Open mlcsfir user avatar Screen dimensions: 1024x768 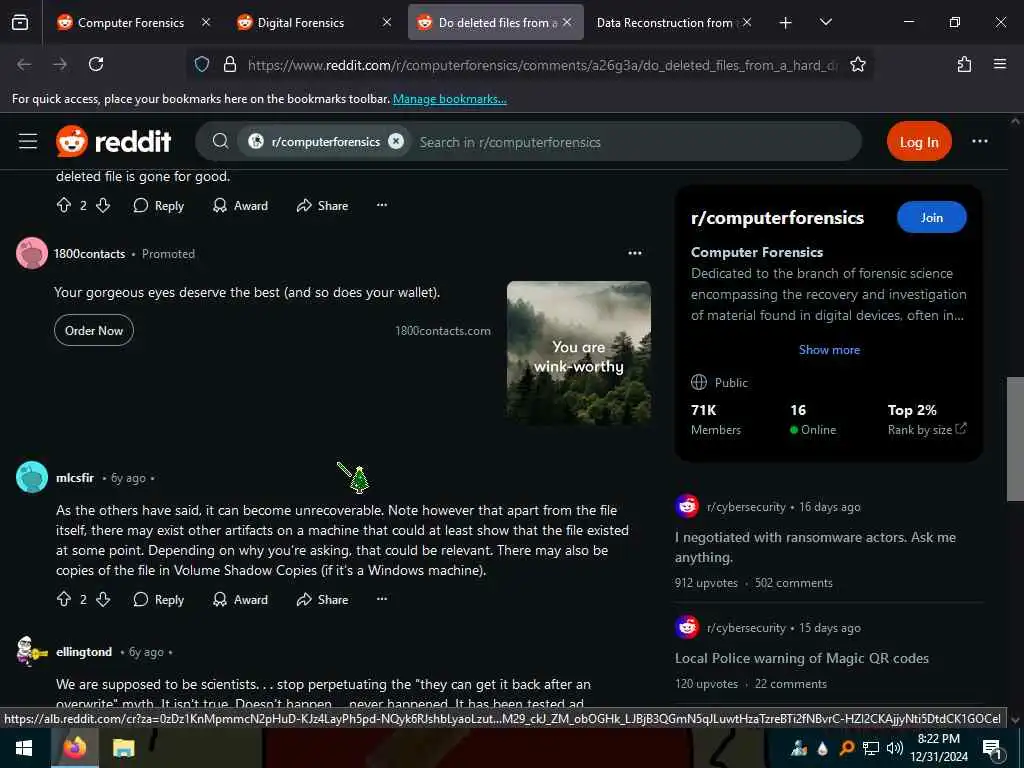coord(31,477)
